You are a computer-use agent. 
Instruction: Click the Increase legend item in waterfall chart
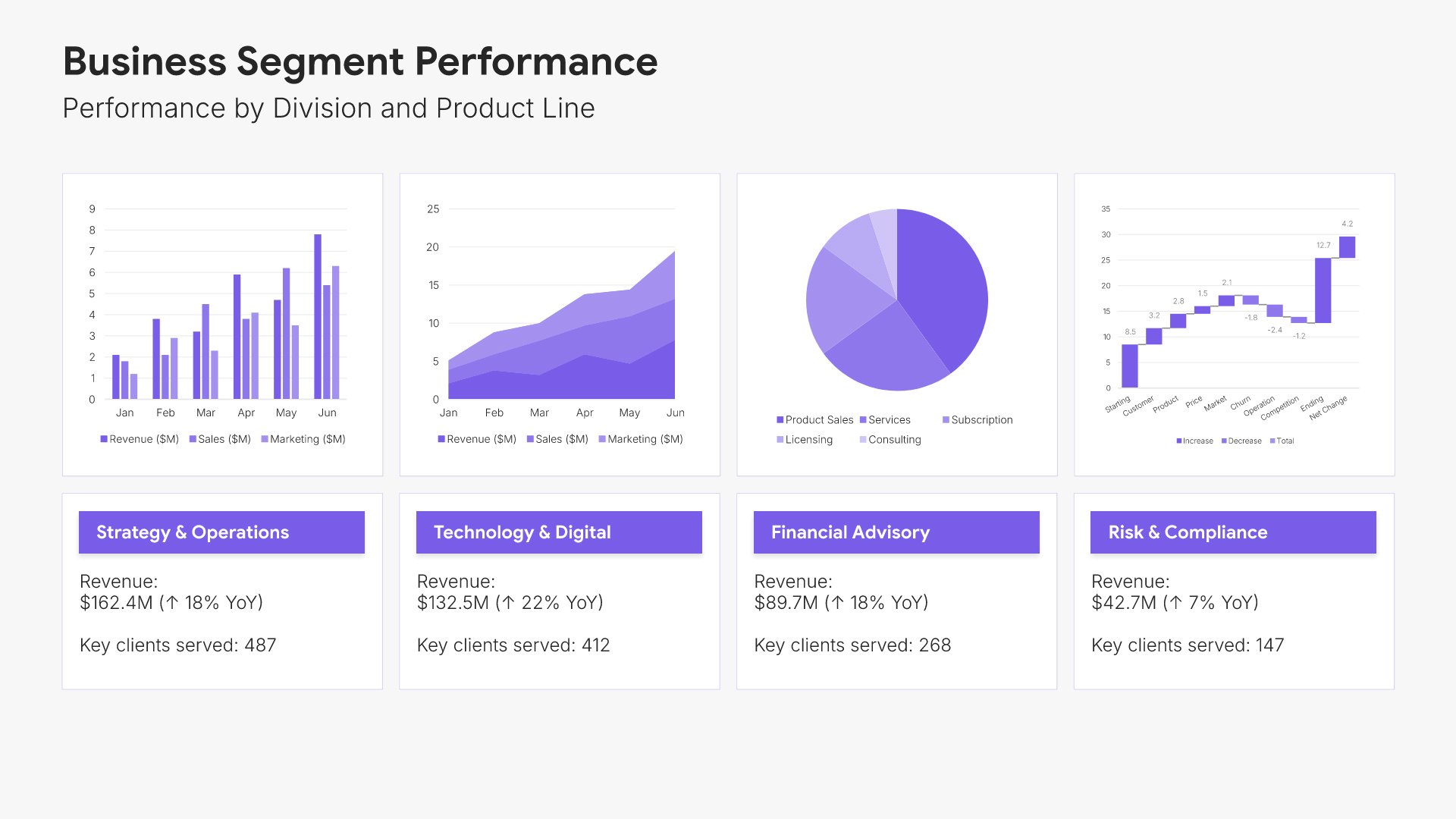tap(1197, 441)
